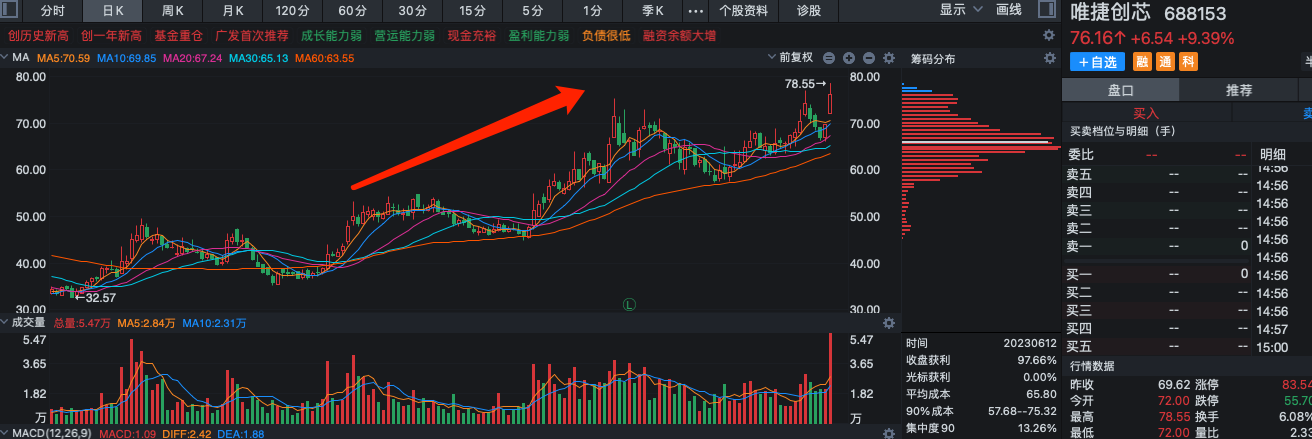
Task: Switch to the 周K weekly tab
Action: click(172, 11)
